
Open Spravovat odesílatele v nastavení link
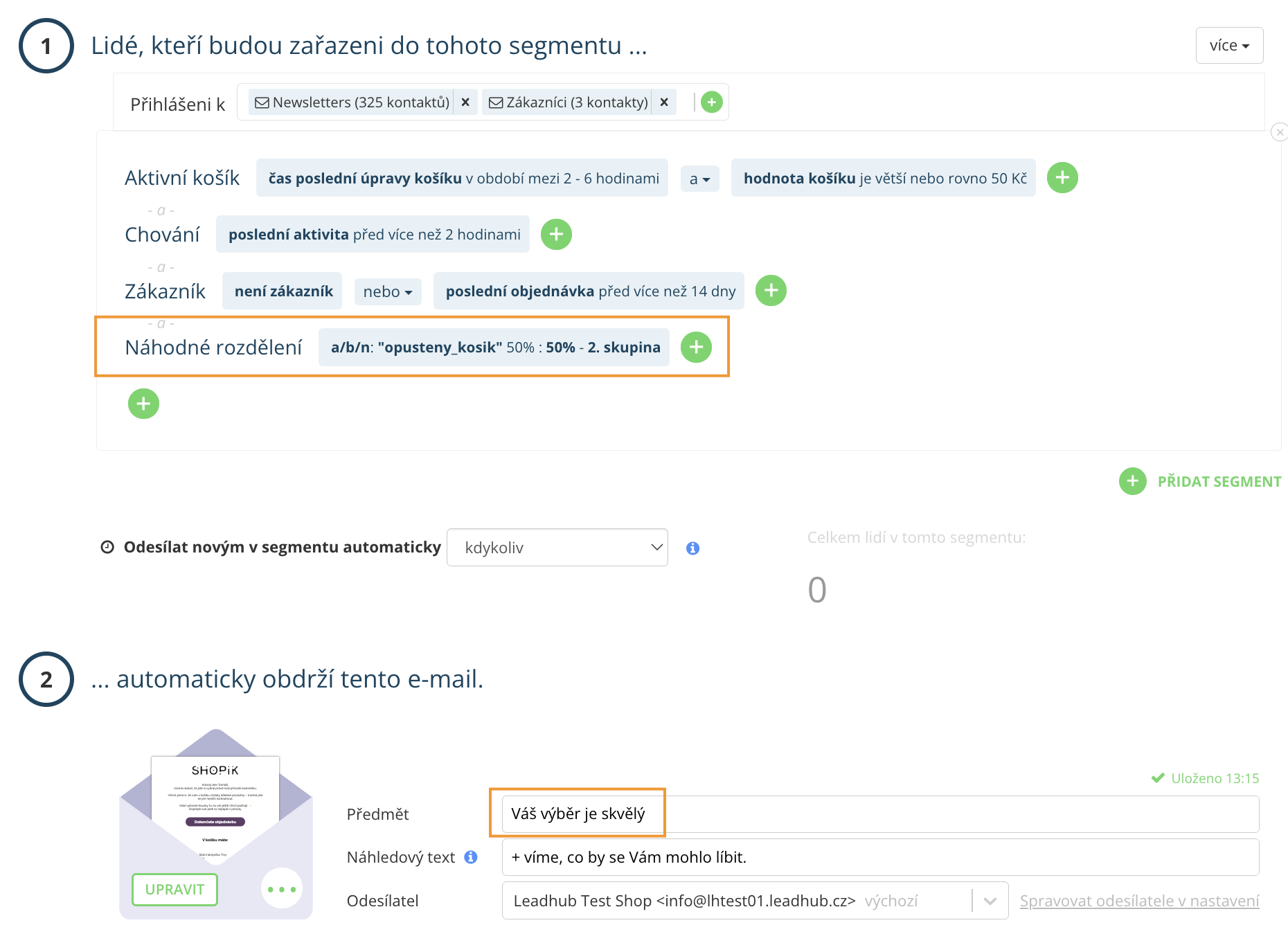point(1139,901)
